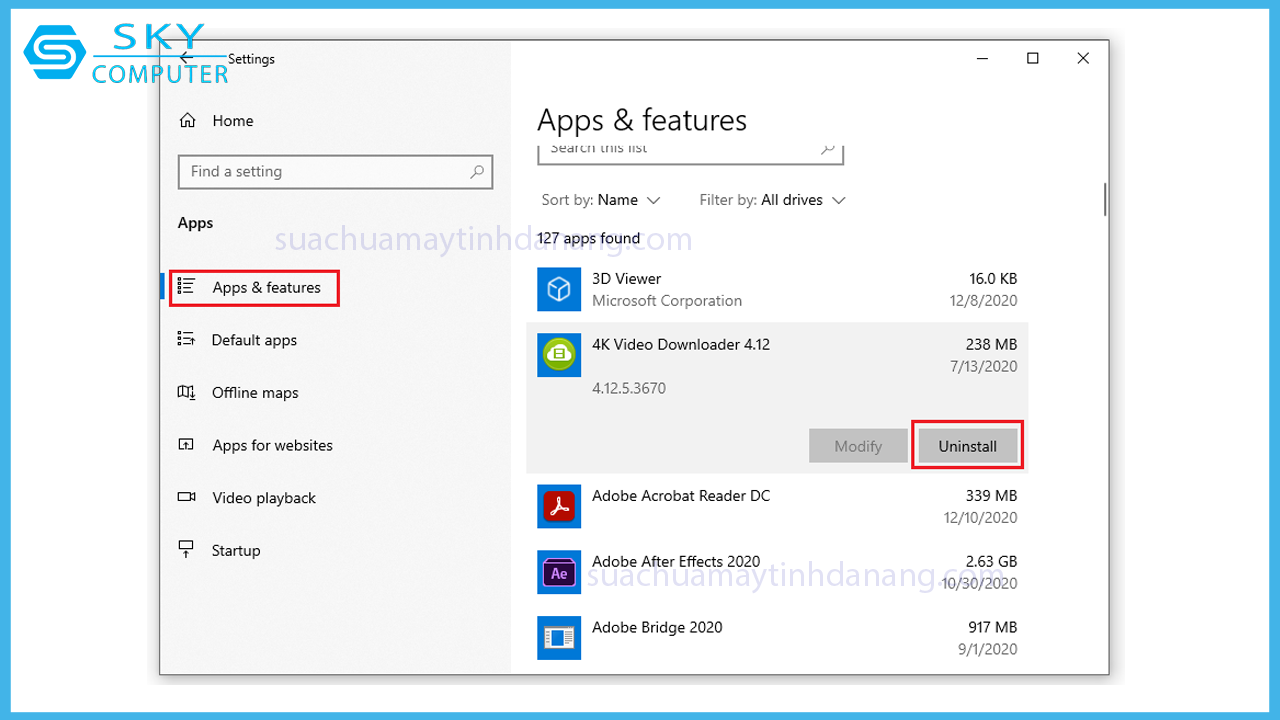1280x720 pixels.
Task: Click the Find a setting search box
Action: point(325,172)
